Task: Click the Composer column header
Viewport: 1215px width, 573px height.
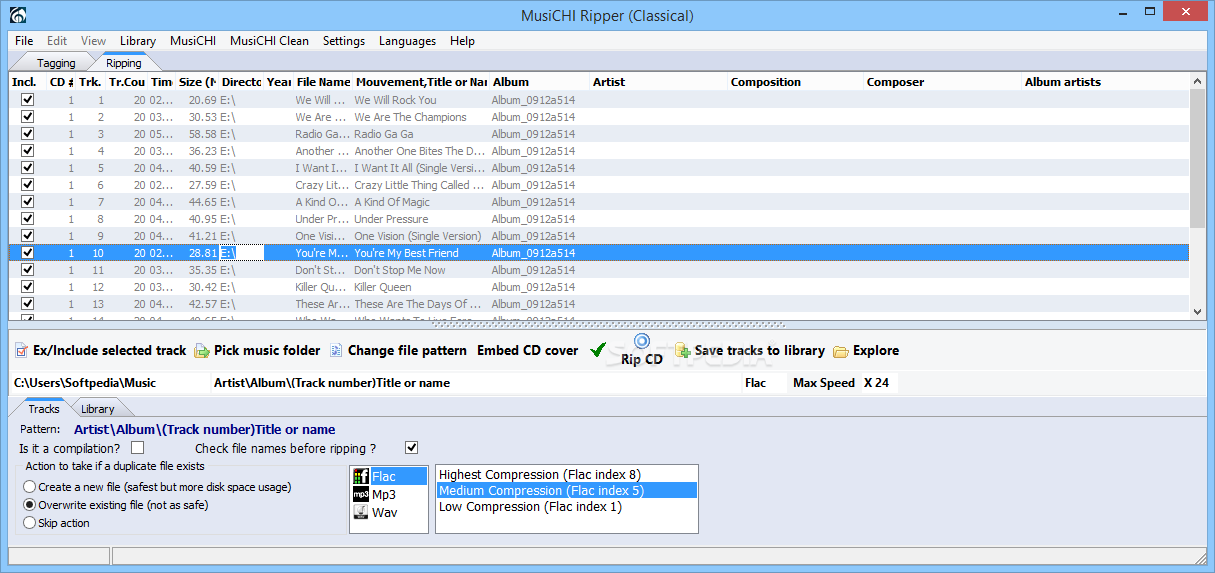Action: pyautogui.click(x=943, y=82)
